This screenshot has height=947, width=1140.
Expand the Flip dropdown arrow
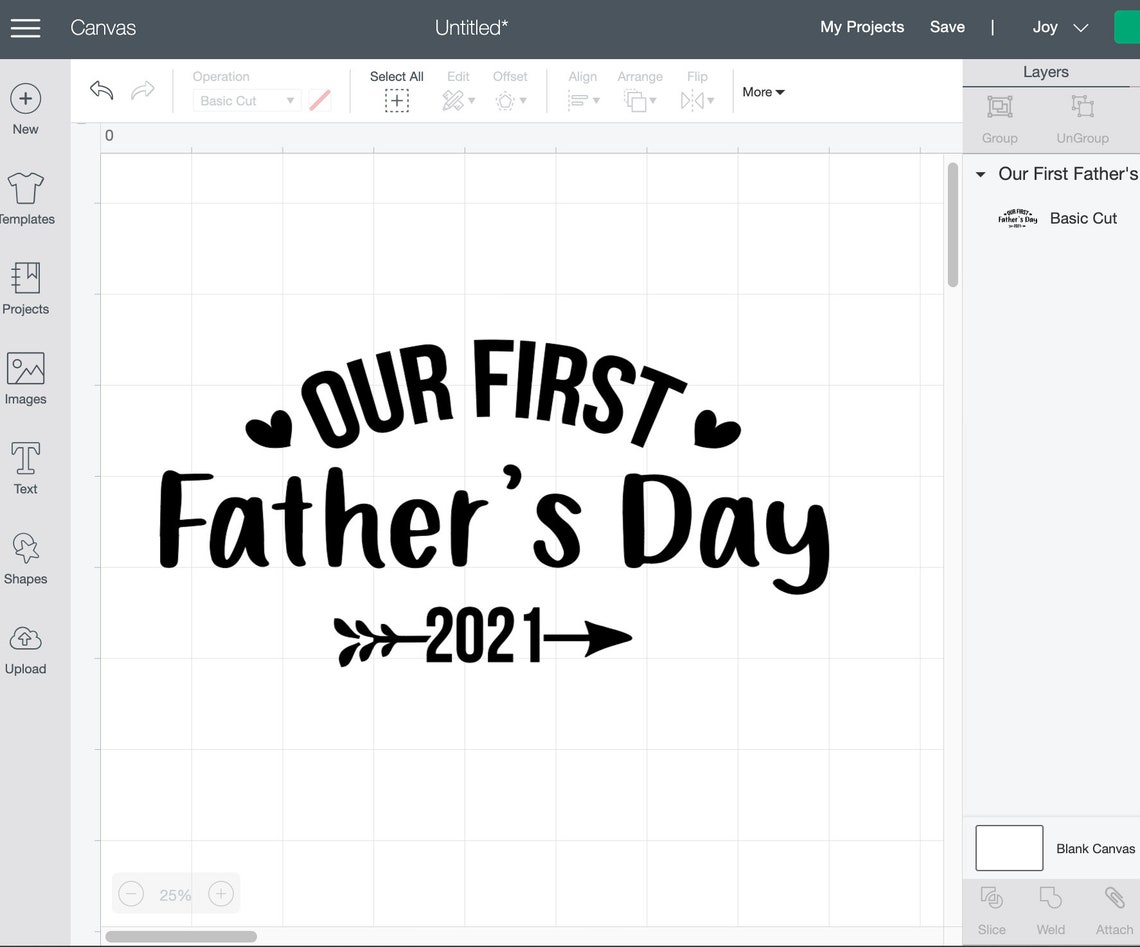coord(710,100)
